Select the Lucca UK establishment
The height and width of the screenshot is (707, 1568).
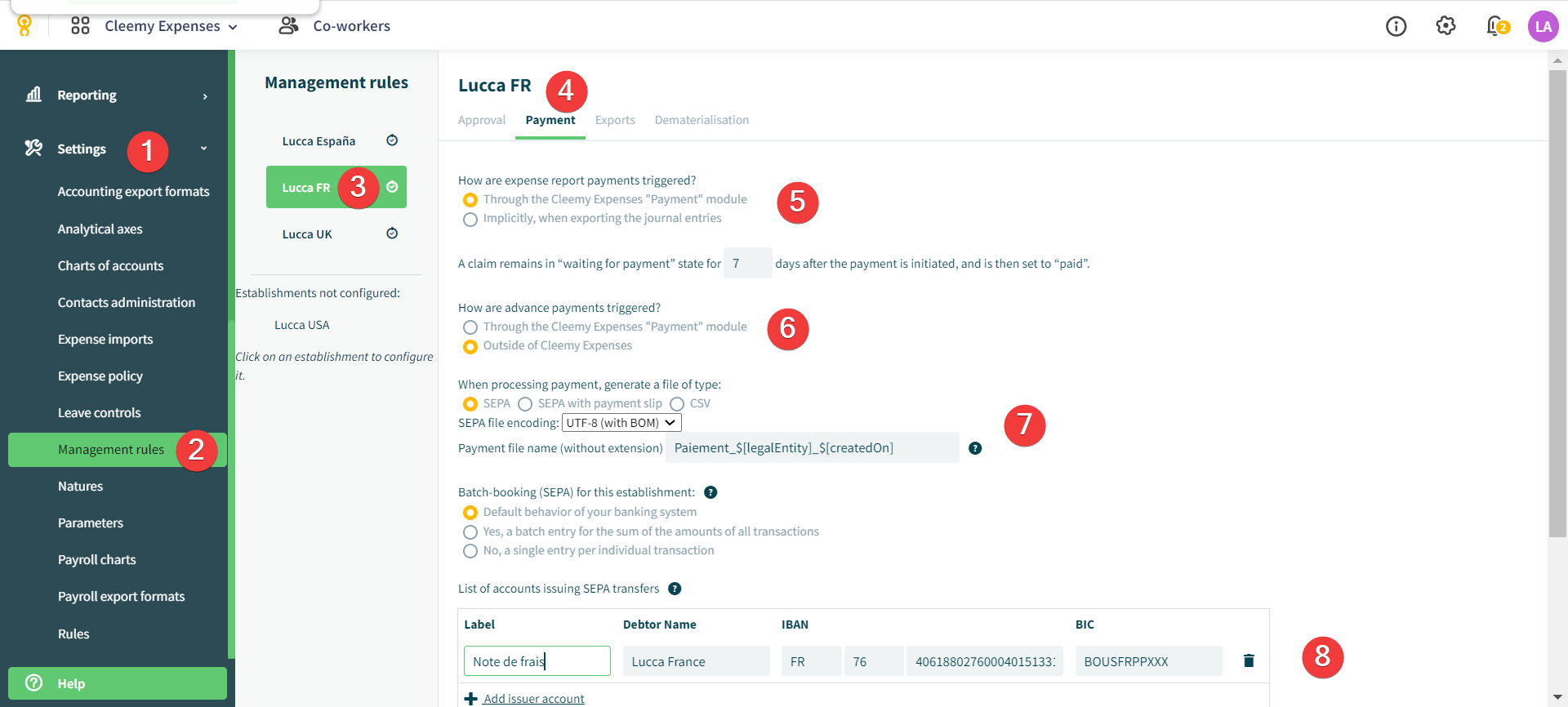(x=307, y=234)
